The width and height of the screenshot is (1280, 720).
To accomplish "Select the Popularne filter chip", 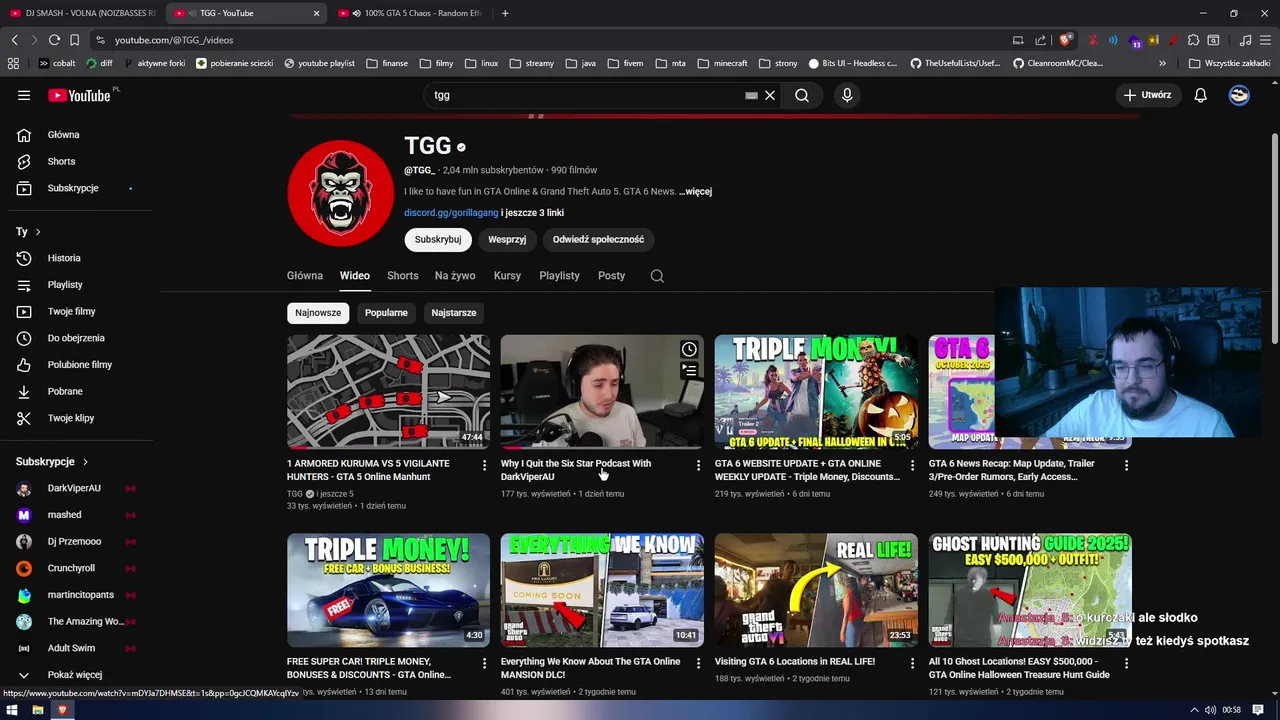I will coord(386,313).
